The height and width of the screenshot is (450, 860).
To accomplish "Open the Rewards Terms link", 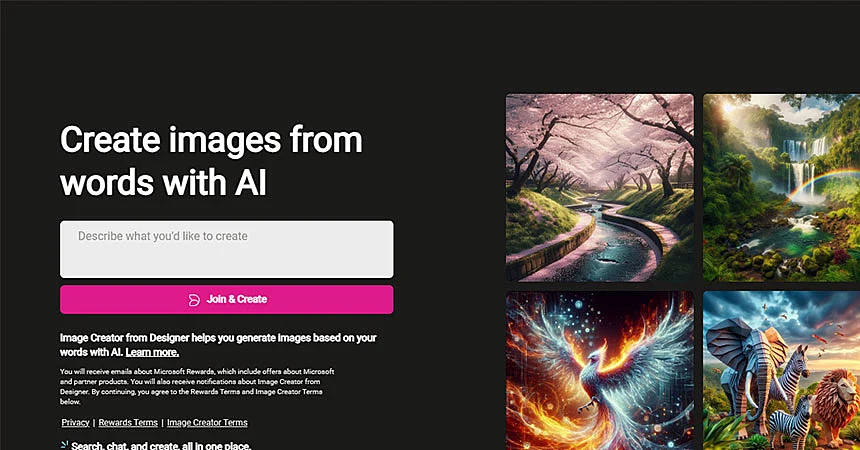I will [x=128, y=423].
